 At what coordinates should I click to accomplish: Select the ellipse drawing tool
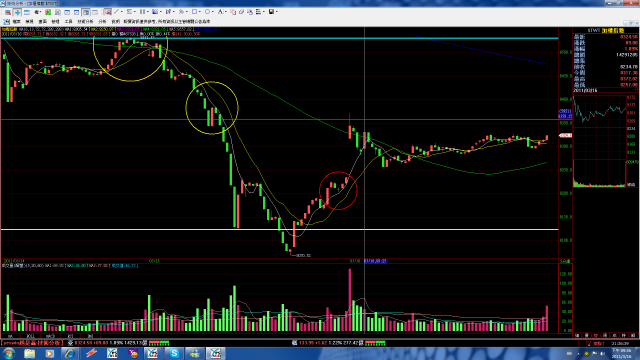[x=207, y=12]
